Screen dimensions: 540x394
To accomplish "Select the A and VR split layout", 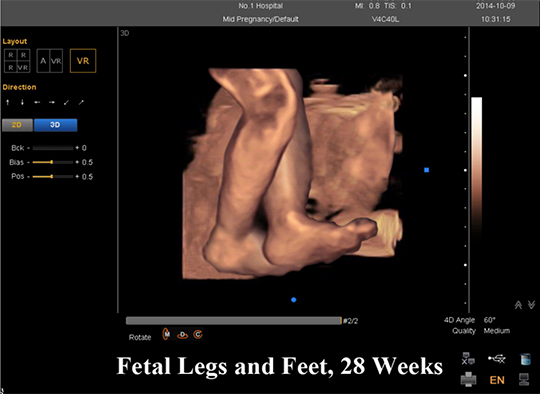I will pyautogui.click(x=50, y=61).
